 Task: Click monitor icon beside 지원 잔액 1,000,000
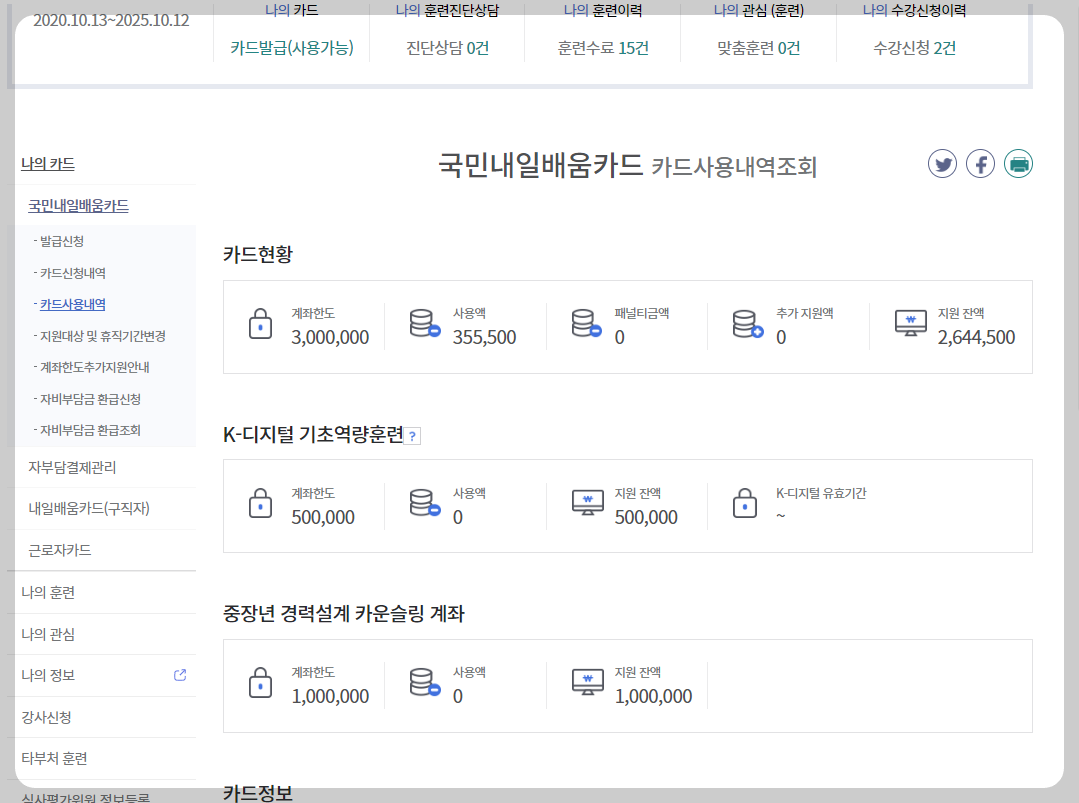click(588, 682)
